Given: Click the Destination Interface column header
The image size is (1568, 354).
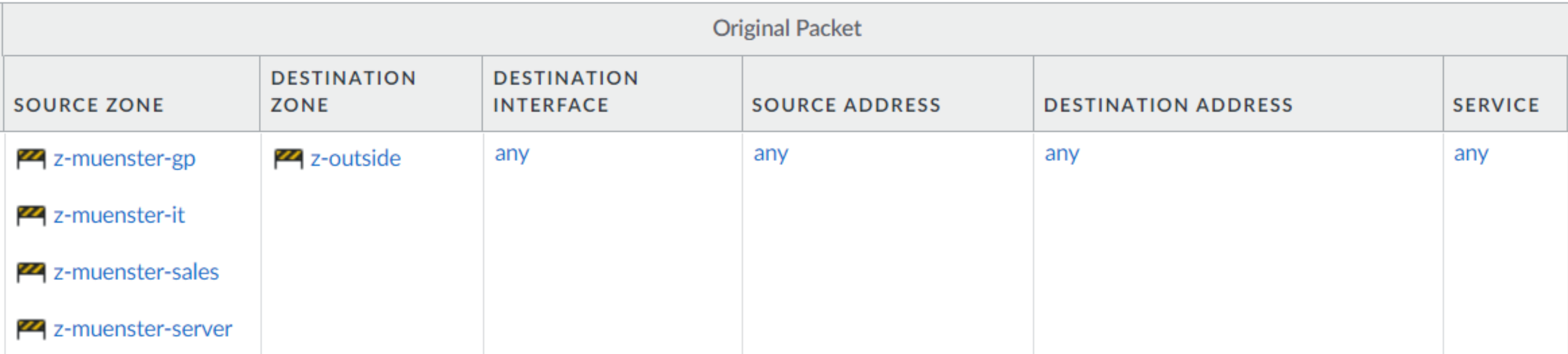Looking at the screenshot, I should [x=566, y=91].
